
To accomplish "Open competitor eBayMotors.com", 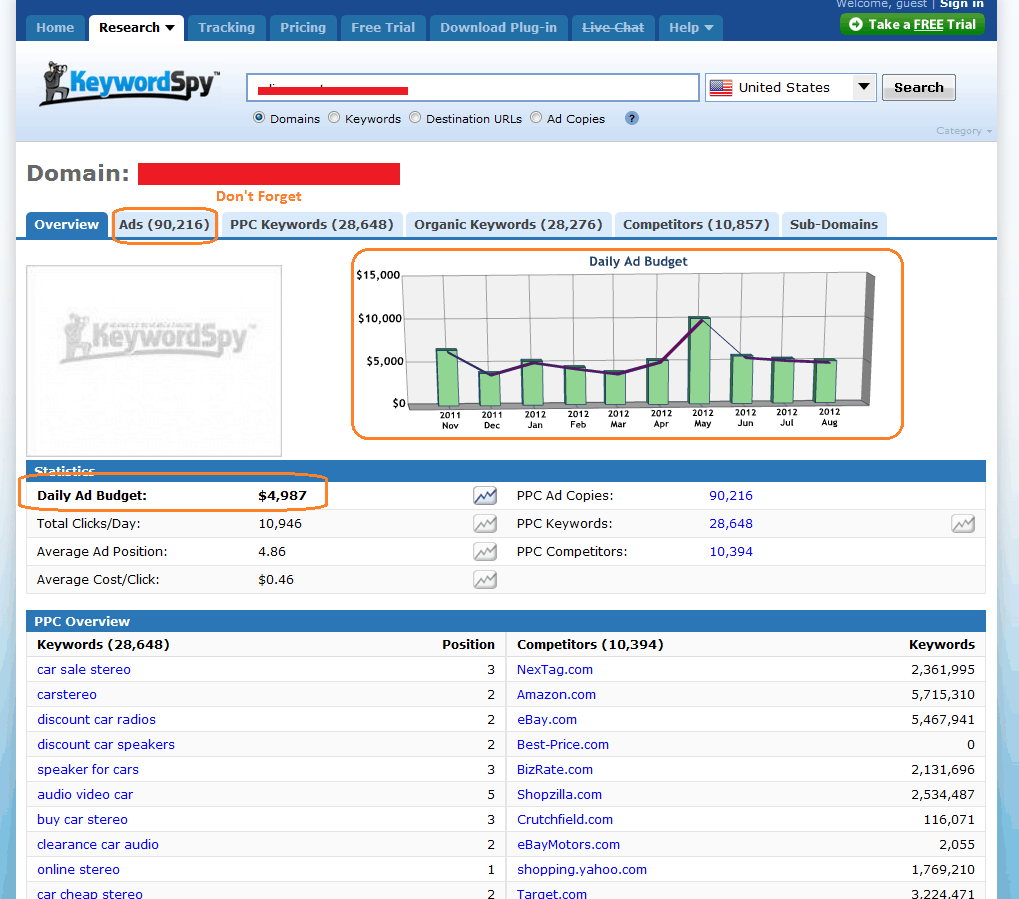I will [569, 845].
